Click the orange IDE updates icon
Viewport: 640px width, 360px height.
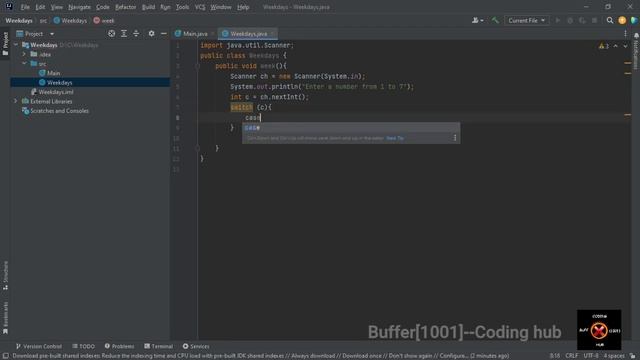point(622,20)
